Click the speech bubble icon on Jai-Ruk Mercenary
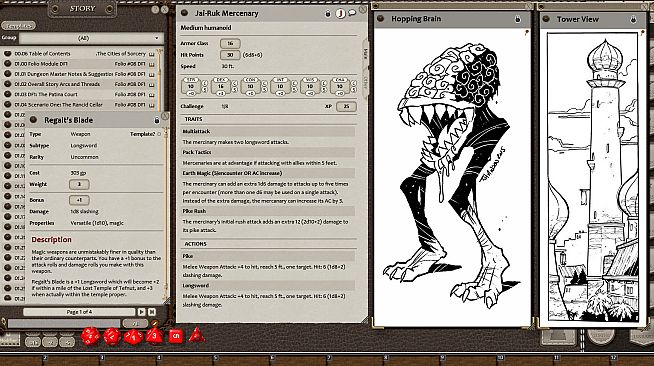 (x=352, y=13)
